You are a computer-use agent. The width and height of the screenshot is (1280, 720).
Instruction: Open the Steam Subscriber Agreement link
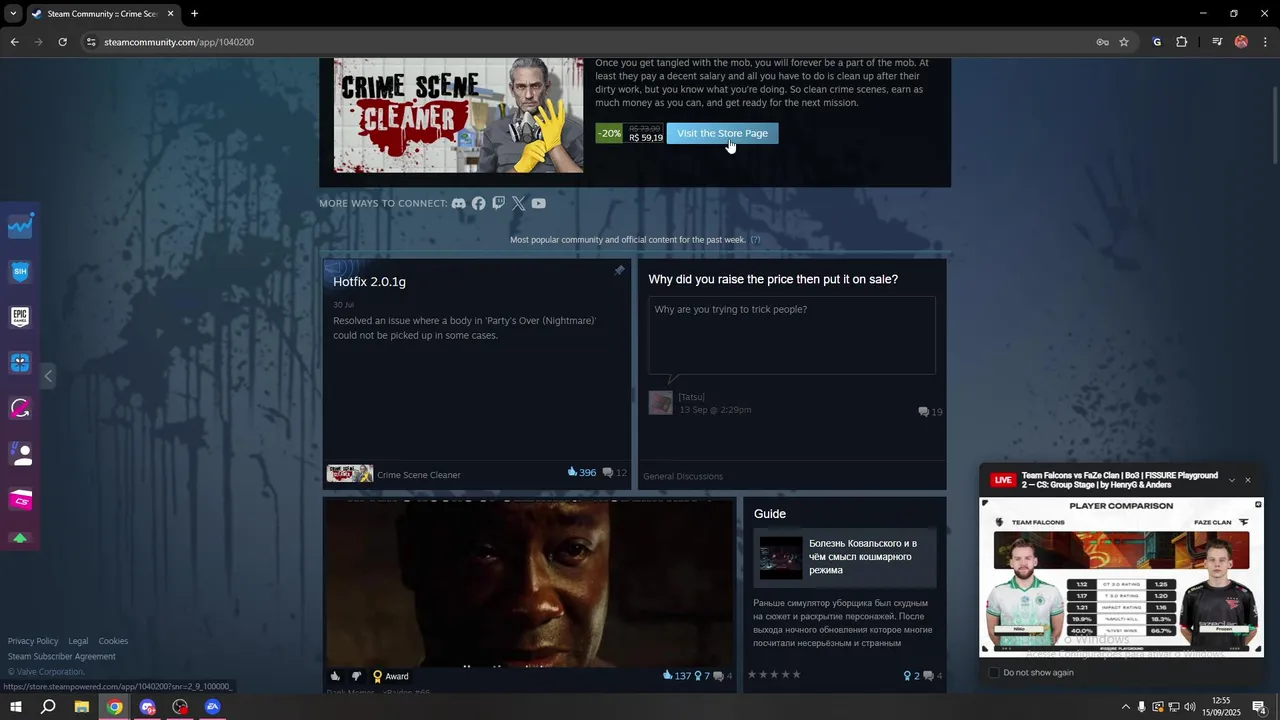click(x=62, y=657)
